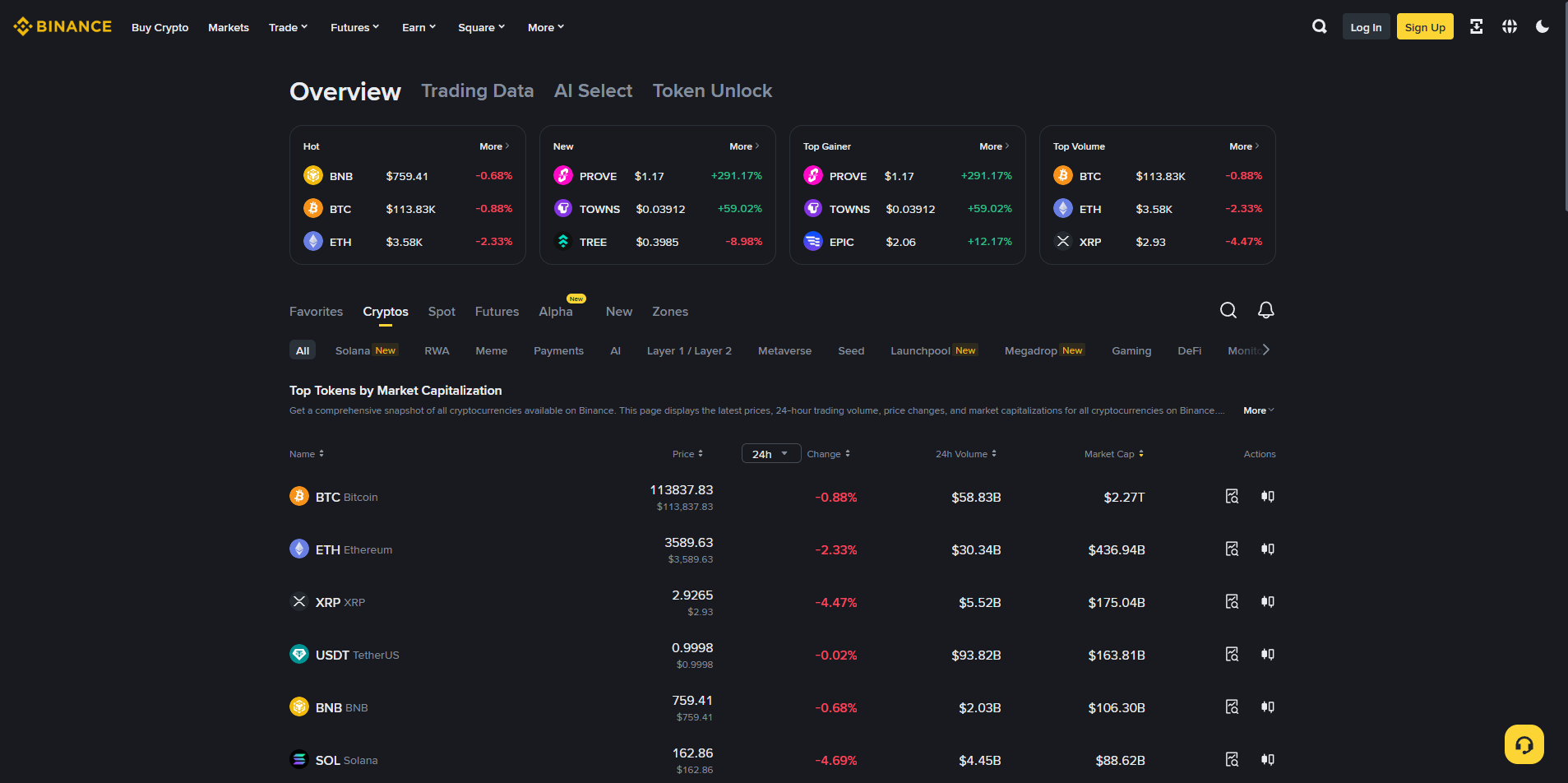The height and width of the screenshot is (783, 1568).
Task: Open USDT row details icon
Action: click(x=1232, y=654)
